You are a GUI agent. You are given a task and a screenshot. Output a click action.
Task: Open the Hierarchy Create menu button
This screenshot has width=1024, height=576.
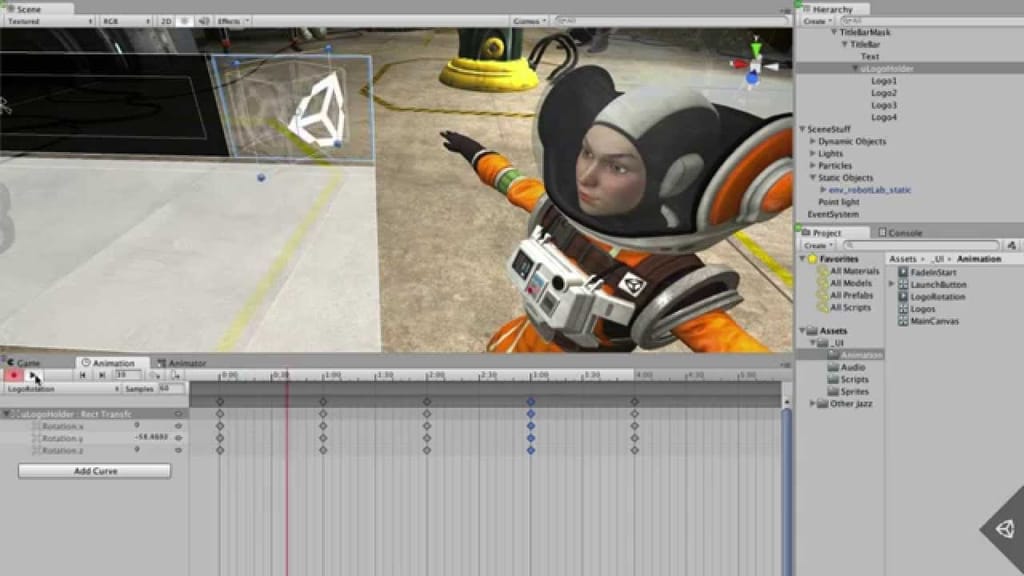pyautogui.click(x=817, y=21)
